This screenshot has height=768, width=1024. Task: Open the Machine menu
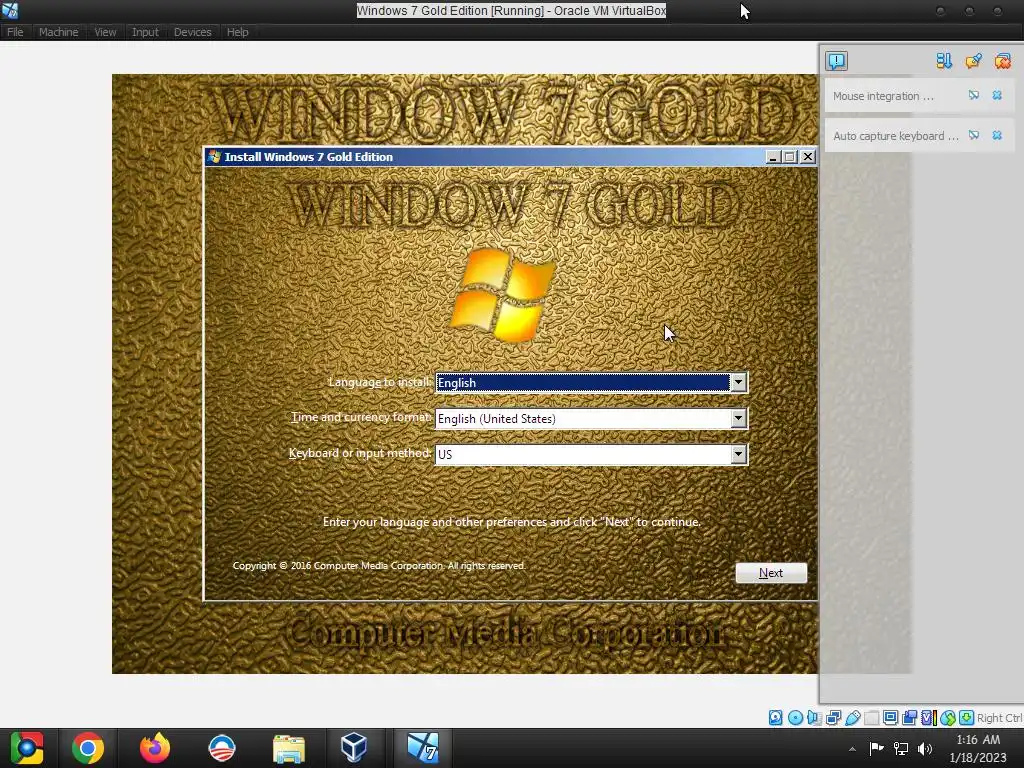(x=58, y=32)
